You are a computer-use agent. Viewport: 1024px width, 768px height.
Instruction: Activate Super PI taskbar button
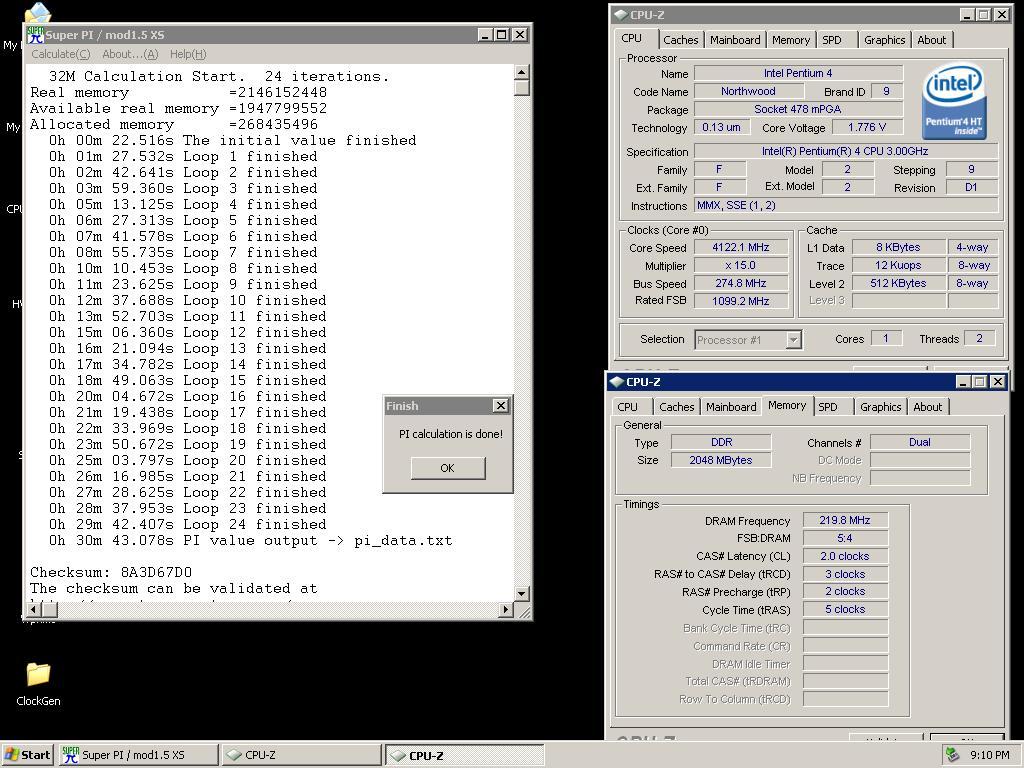point(138,755)
